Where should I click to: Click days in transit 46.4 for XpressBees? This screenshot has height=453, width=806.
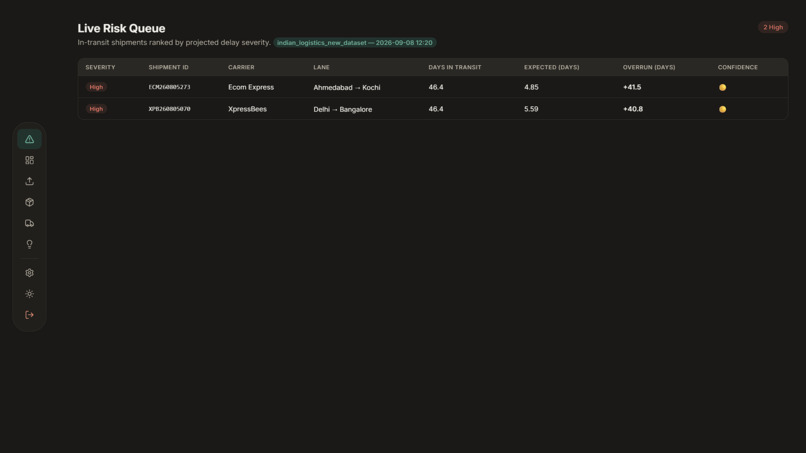pos(436,109)
